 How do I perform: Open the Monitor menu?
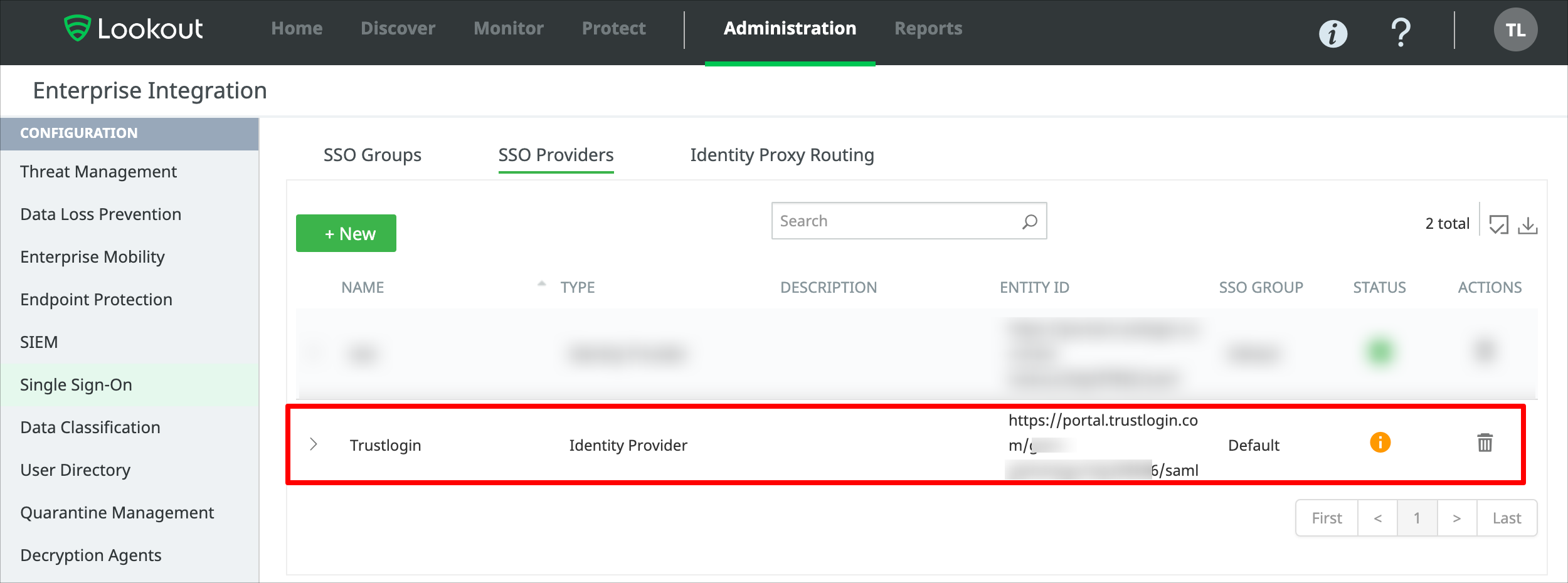[x=509, y=28]
